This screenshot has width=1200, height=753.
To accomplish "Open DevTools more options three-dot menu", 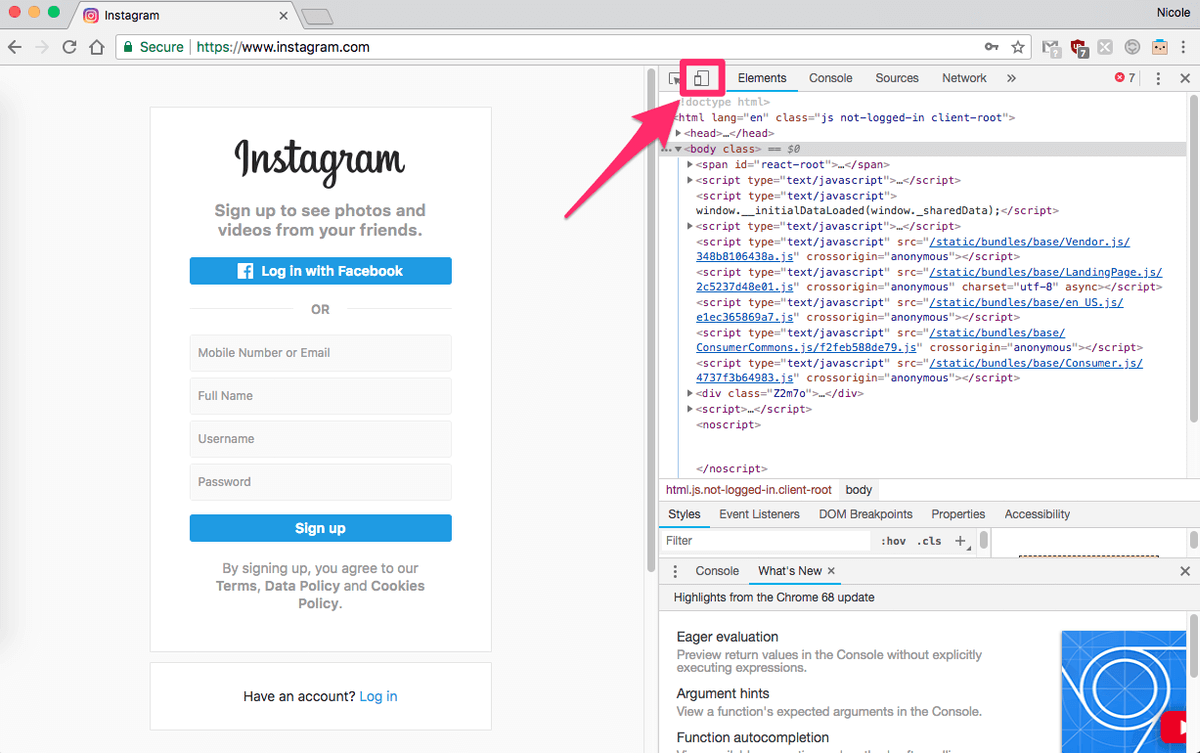I will [x=1158, y=78].
